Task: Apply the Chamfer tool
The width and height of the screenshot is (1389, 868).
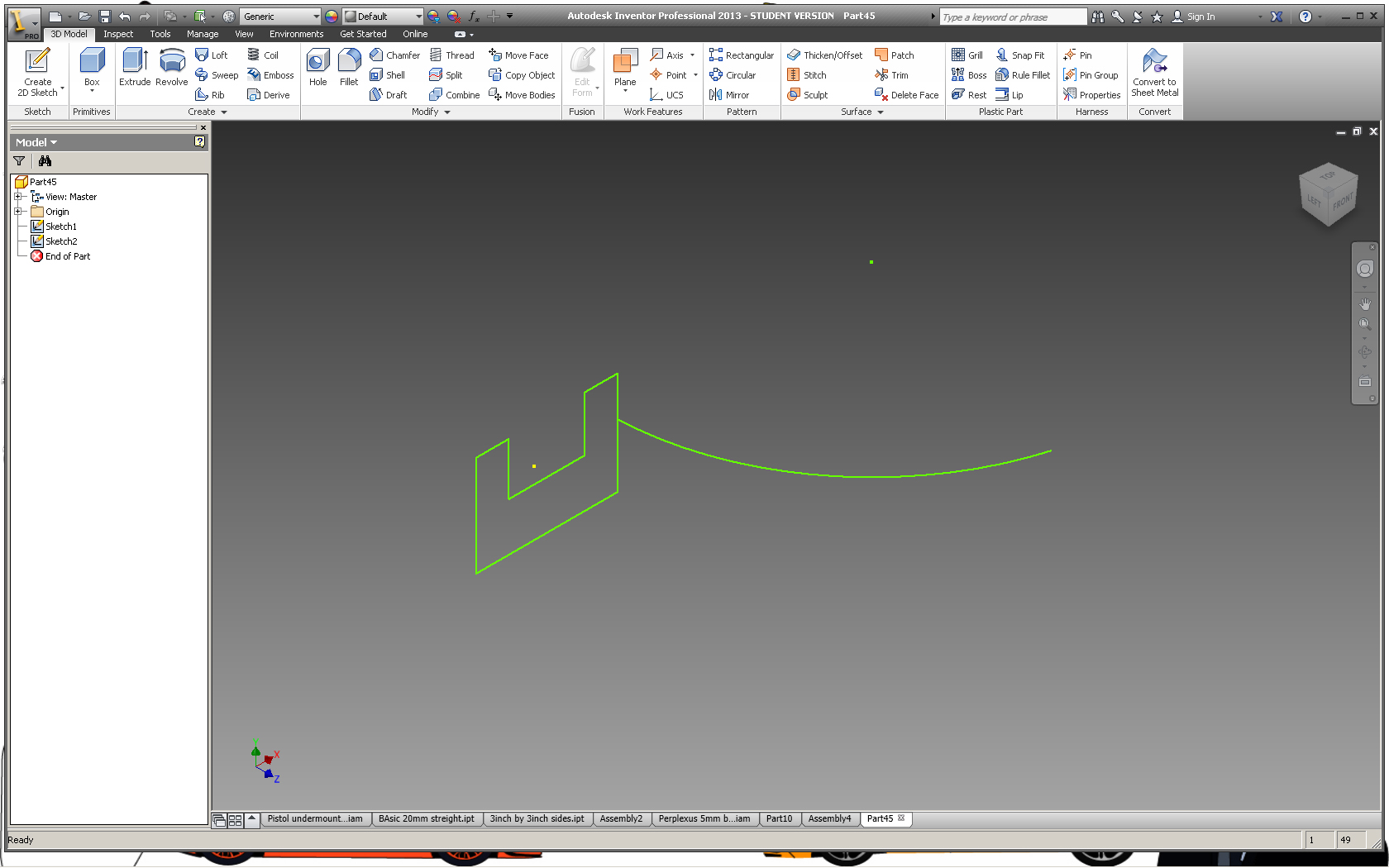Action: [x=395, y=55]
